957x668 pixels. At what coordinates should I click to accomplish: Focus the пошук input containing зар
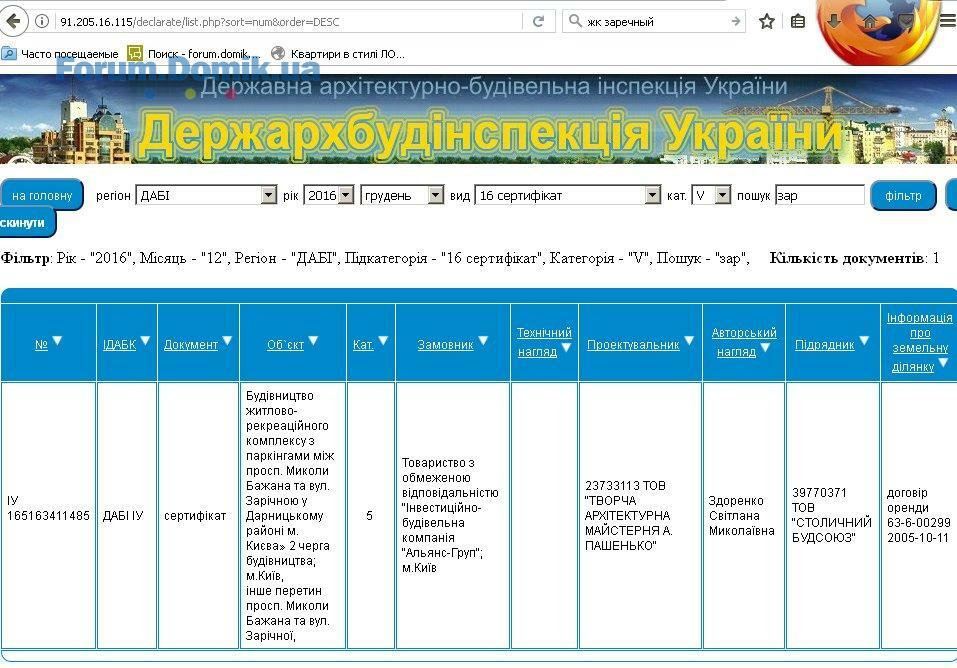(x=820, y=195)
